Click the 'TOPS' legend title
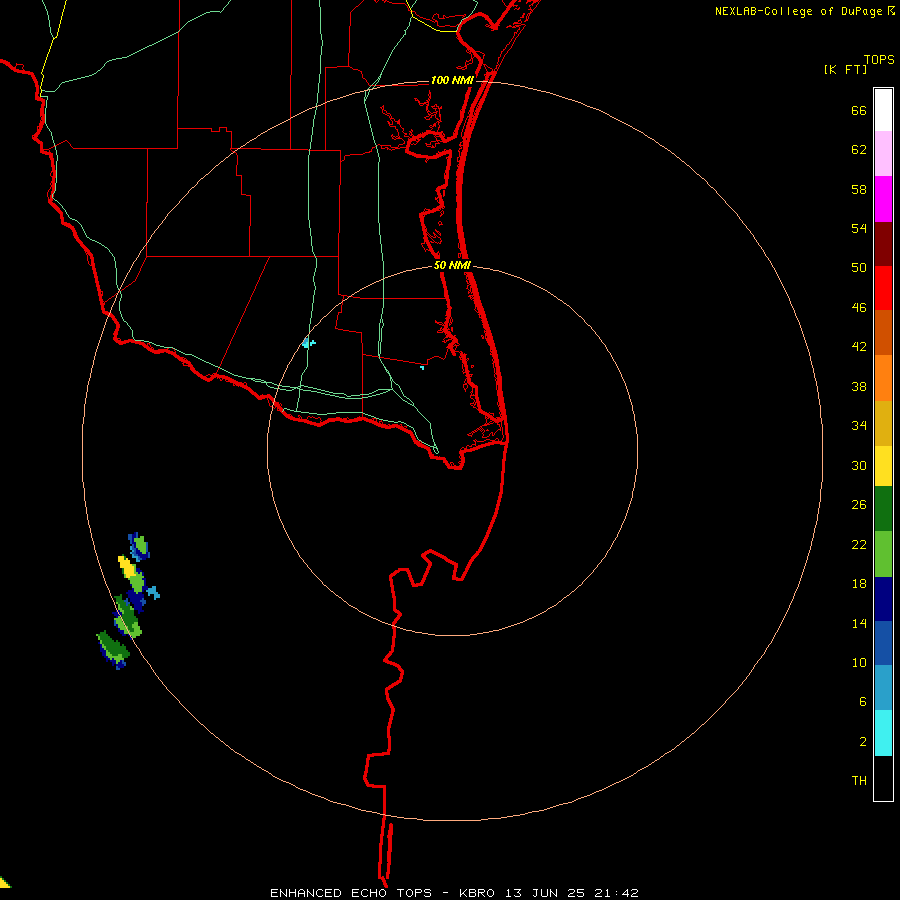 coord(879,59)
